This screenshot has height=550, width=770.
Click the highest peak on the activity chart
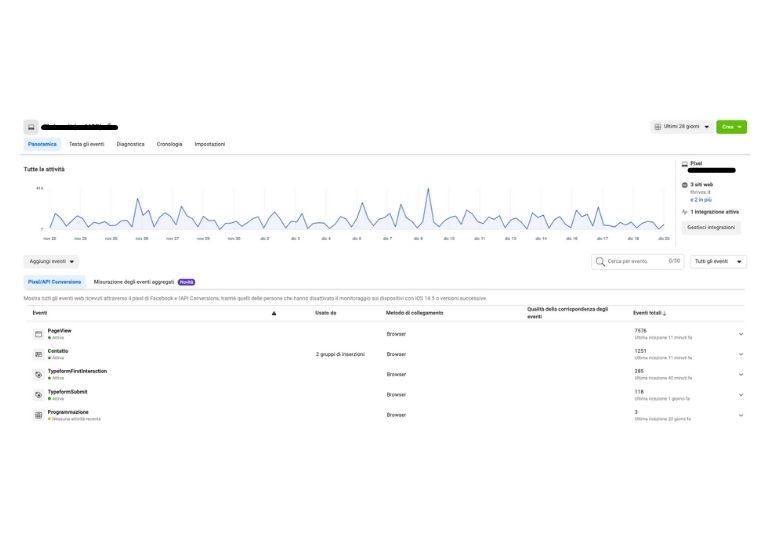428,189
